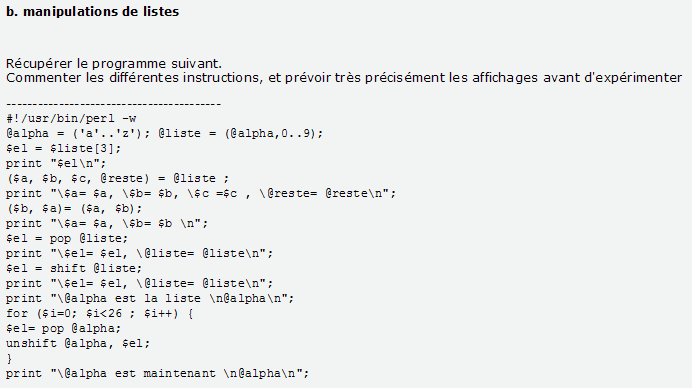Click the print line '\@alpha est la liste'
The image size is (692, 388).
pos(150,298)
